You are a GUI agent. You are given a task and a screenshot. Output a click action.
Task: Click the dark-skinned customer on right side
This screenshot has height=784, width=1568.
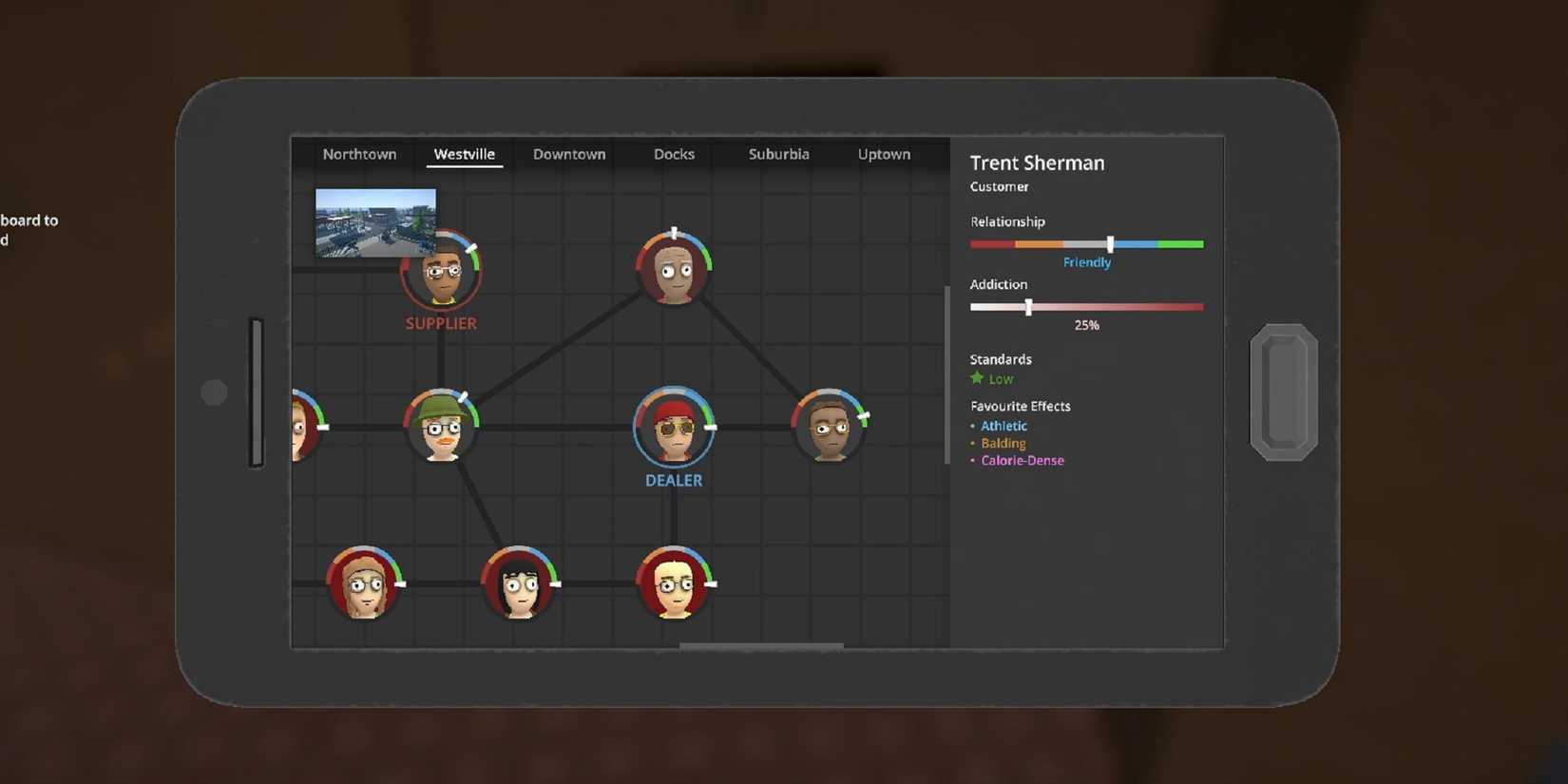click(x=830, y=428)
